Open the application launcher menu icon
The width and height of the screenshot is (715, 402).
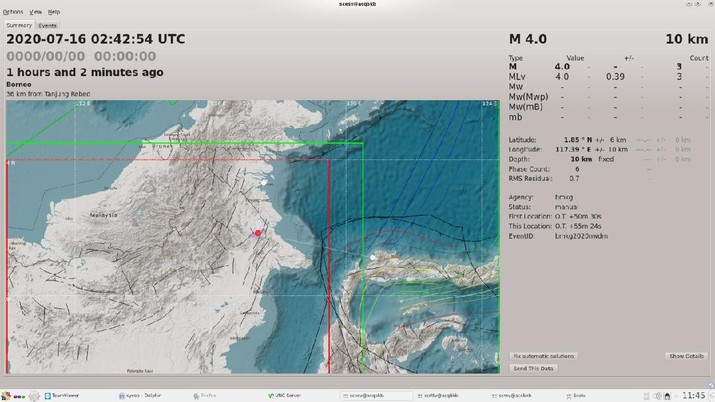7,395
